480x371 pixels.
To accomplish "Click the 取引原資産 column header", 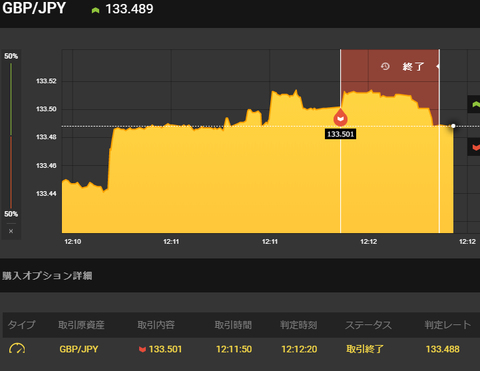I will [81, 325].
